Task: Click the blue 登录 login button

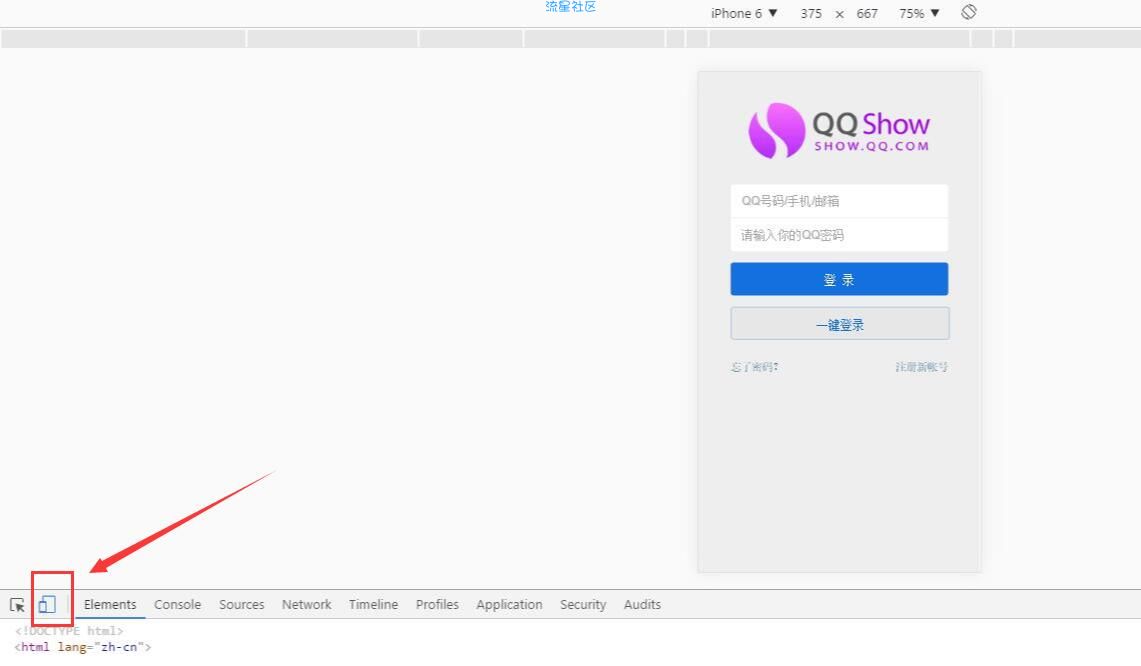Action: (839, 280)
